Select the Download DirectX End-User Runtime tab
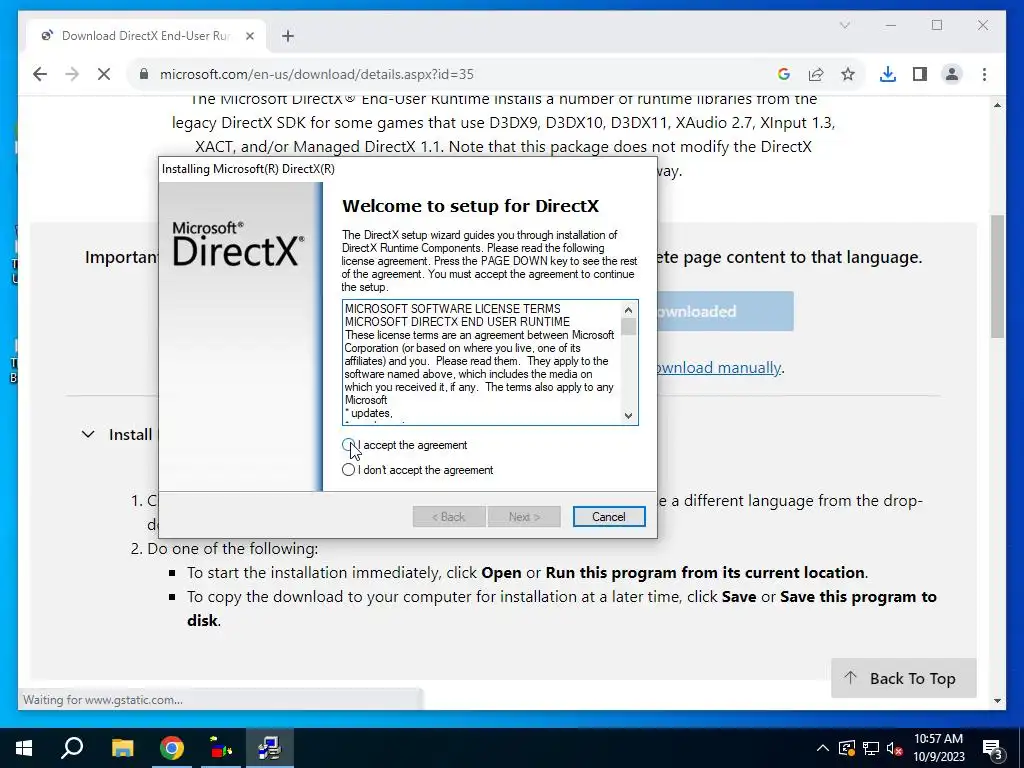 pyautogui.click(x=146, y=36)
